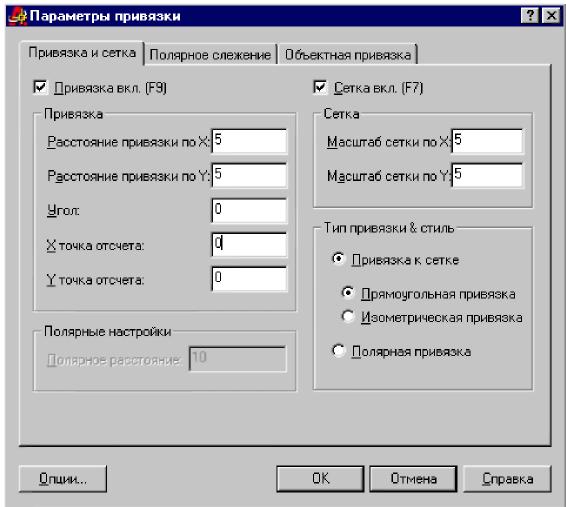Click the Отмена button

tap(413, 479)
